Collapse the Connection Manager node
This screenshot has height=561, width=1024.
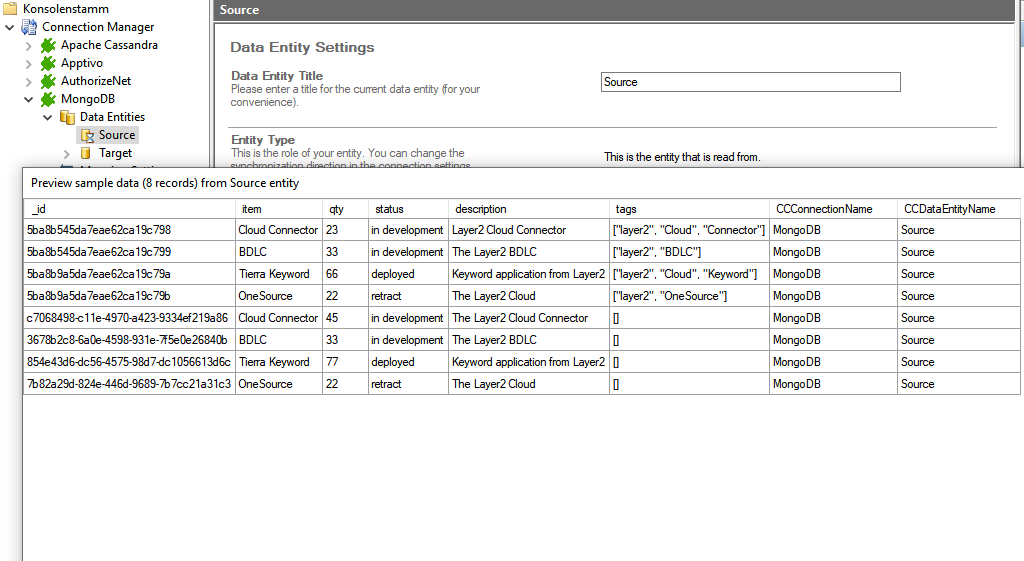click(10, 27)
